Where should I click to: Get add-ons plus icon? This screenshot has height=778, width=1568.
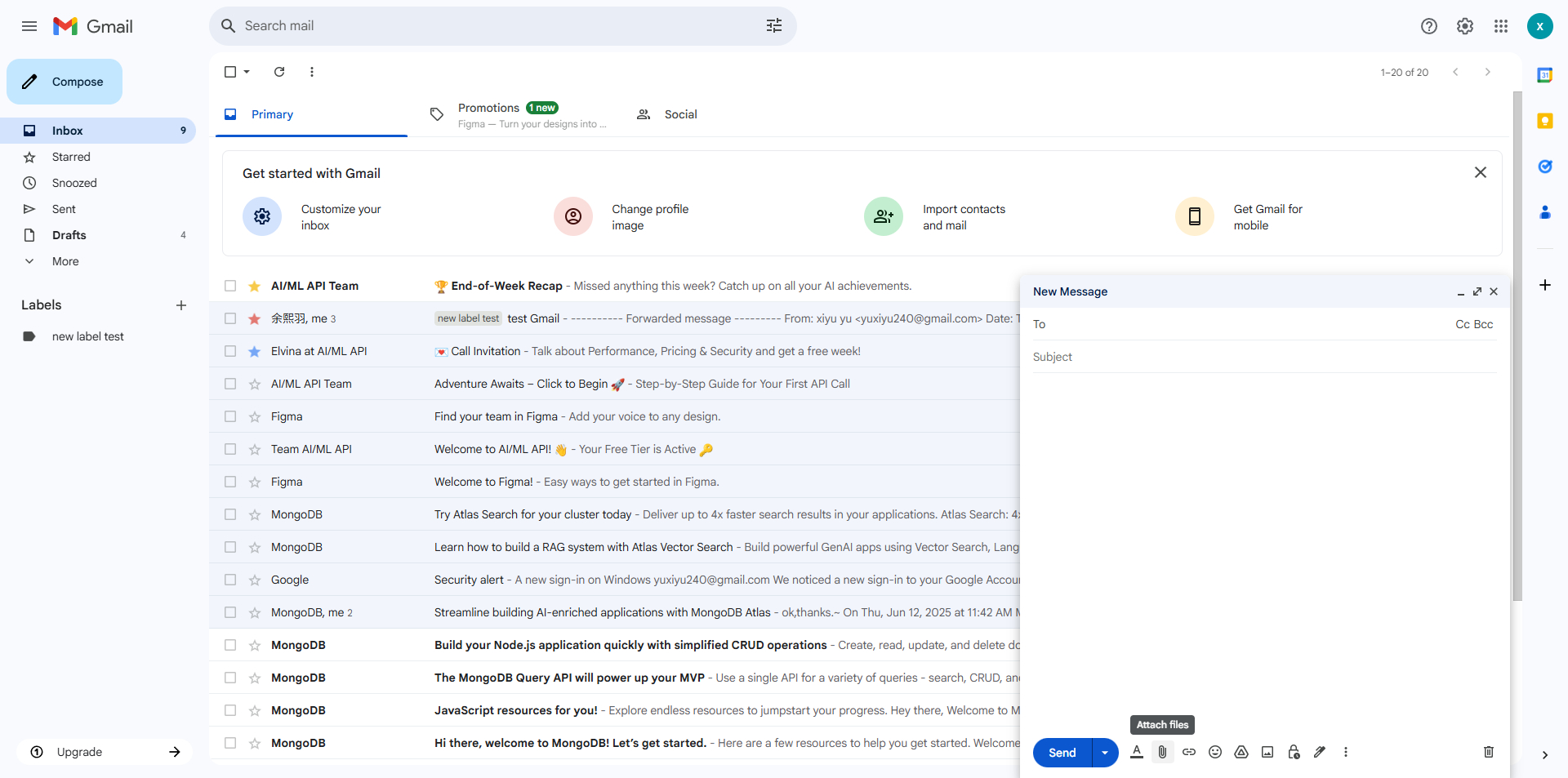coord(1545,285)
